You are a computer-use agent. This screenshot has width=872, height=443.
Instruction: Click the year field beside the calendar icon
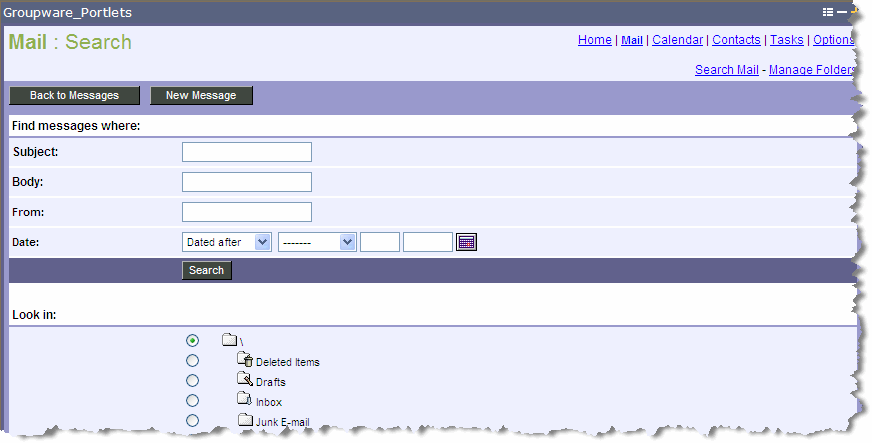(428, 242)
